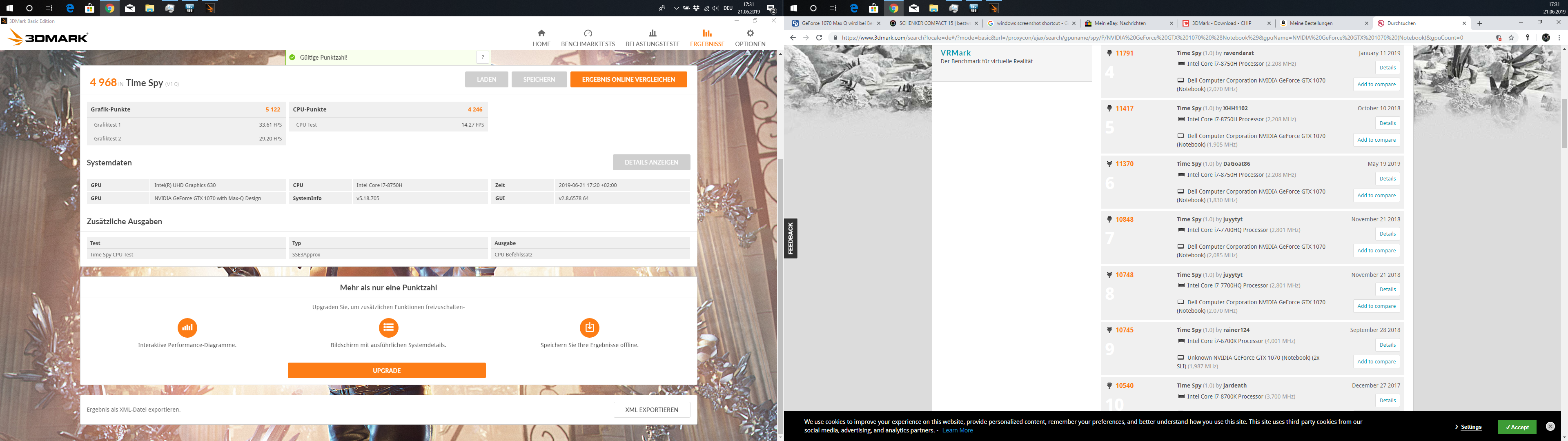The width and height of the screenshot is (1568, 441).
Task: Switch to the 3DMark Download CHIP tab
Action: [1221, 23]
